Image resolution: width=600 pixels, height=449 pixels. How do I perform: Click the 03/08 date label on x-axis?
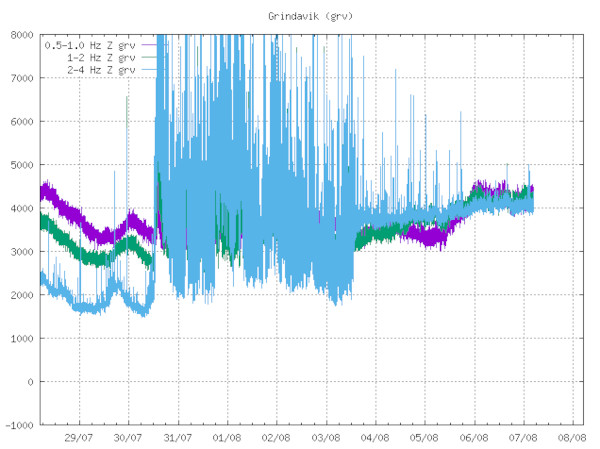326,437
